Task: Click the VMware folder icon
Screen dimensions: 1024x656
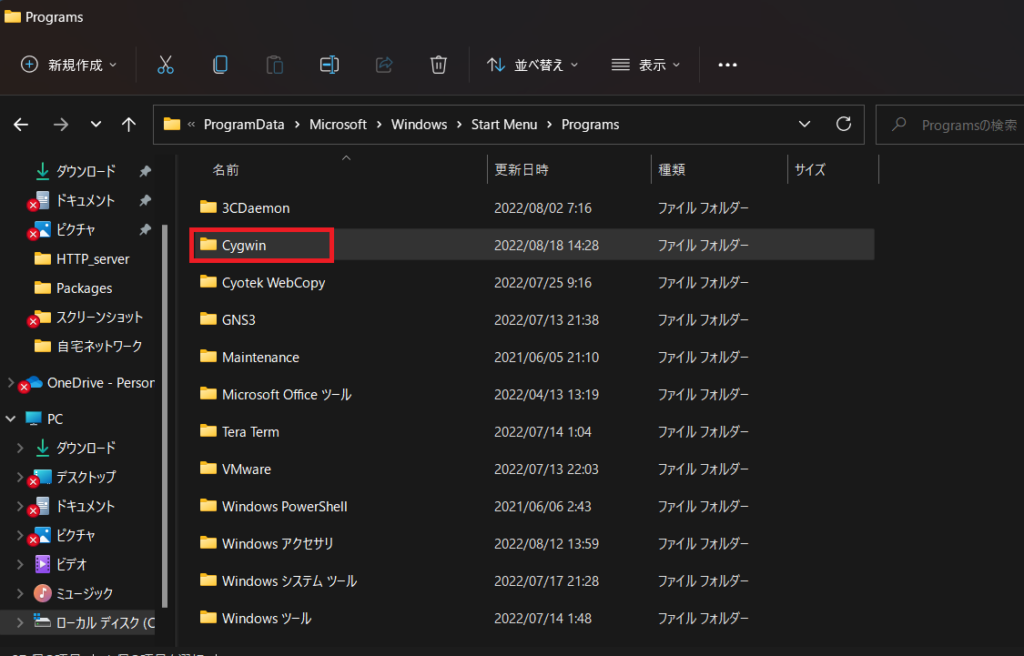Action: pos(208,468)
